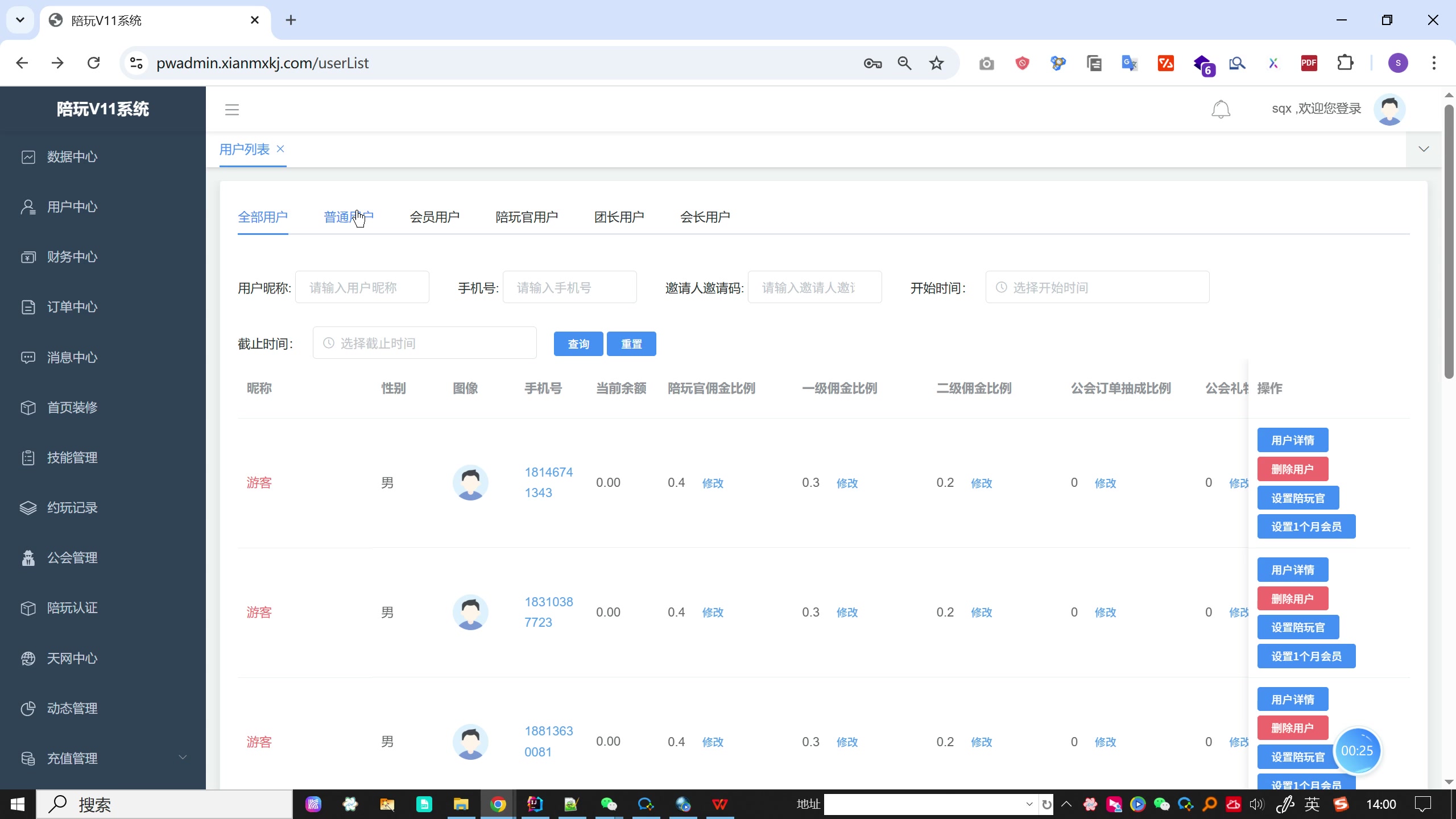Switch to the 团长用户 tab
1456x819 pixels.
pos(619,217)
